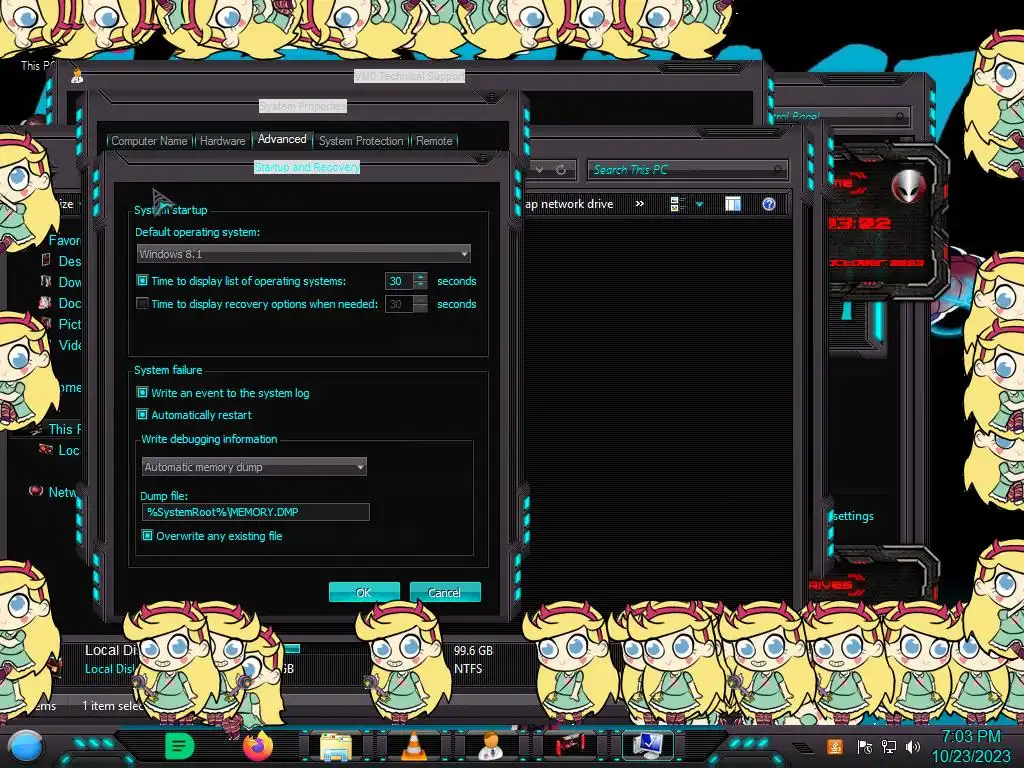Select Desktop favorite in Explorer sidebar

62,261
